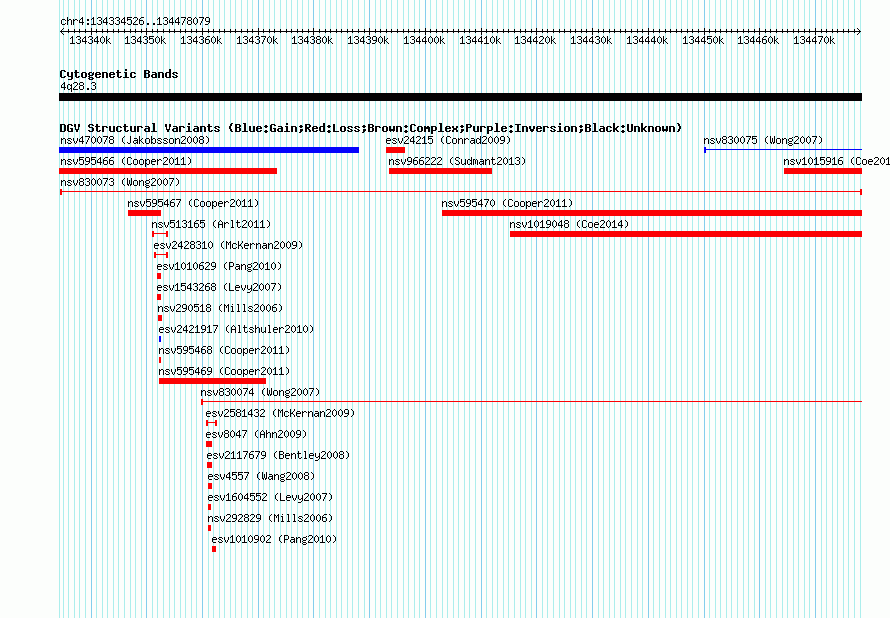Click the 134380k ruler mark
This screenshot has width=890, height=618.
click(x=312, y=40)
